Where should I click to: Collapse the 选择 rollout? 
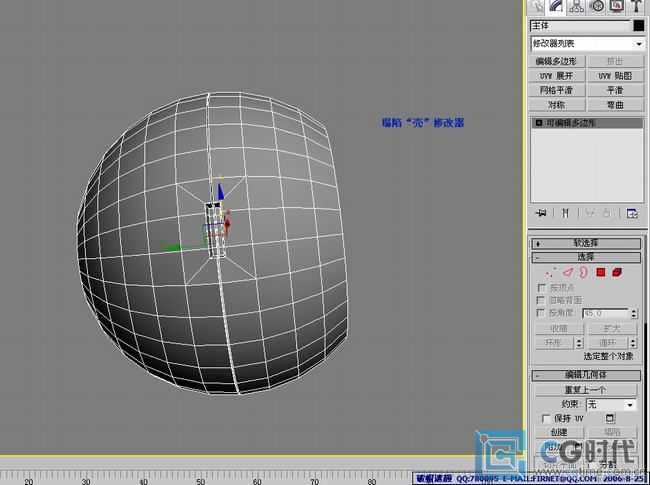tap(586, 257)
